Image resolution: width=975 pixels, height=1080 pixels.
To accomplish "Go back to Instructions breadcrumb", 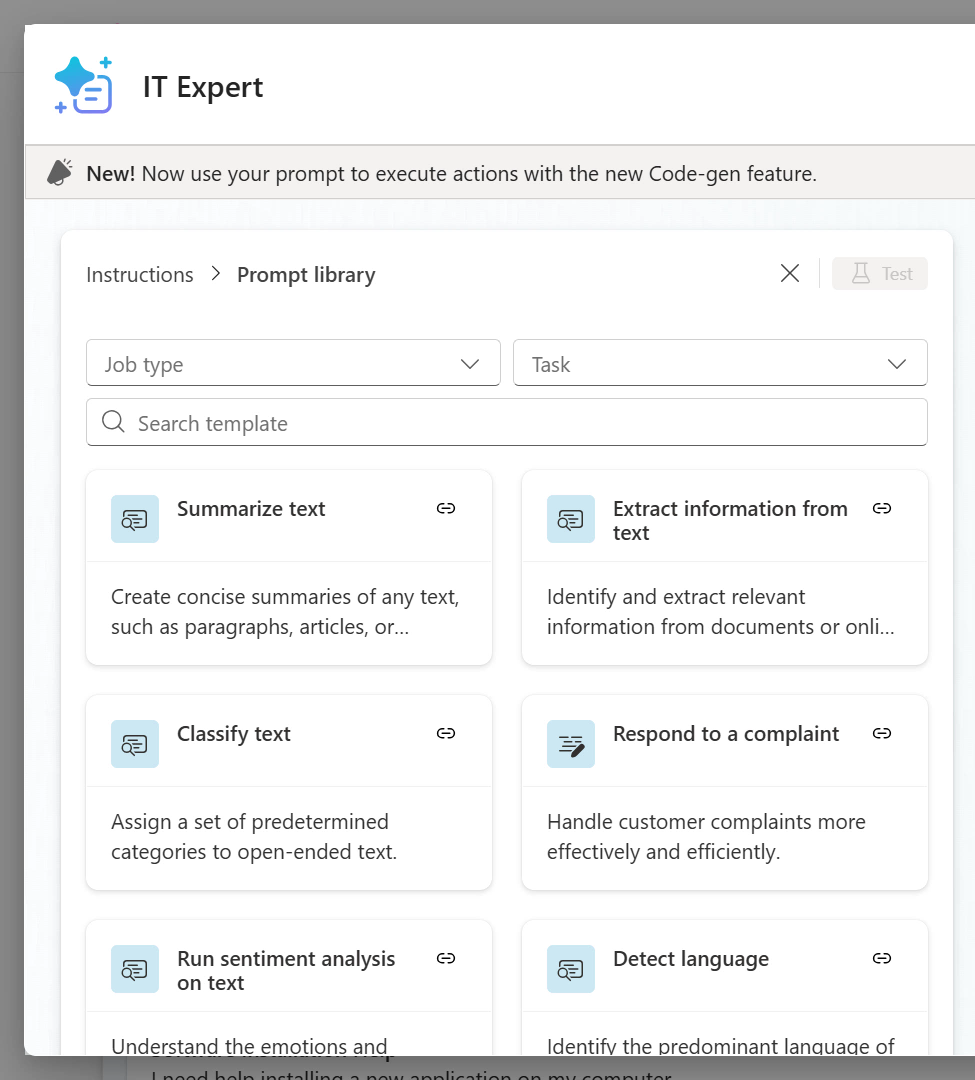I will pos(140,275).
